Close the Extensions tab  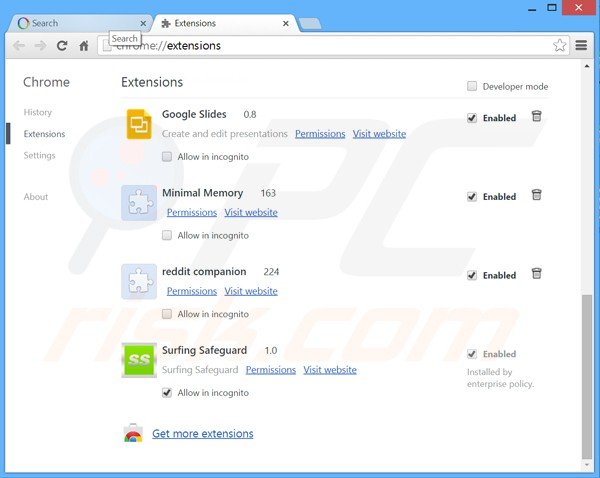tap(285, 23)
